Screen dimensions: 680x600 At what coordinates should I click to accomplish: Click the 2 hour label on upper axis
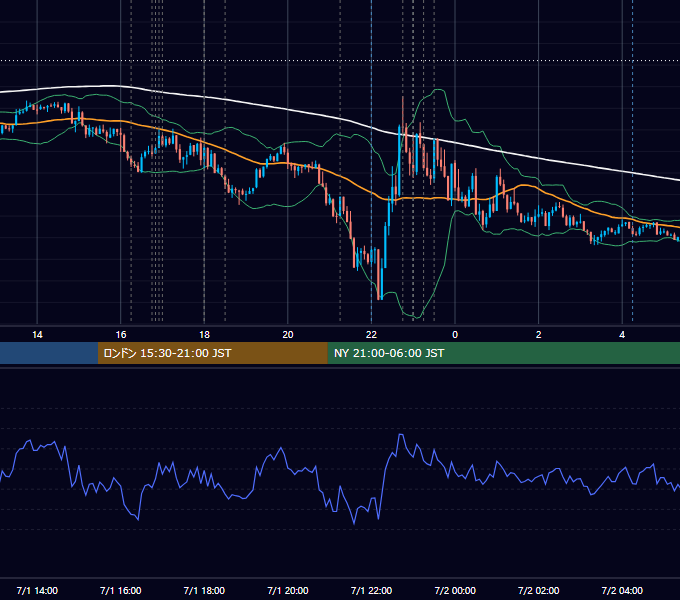(x=539, y=335)
